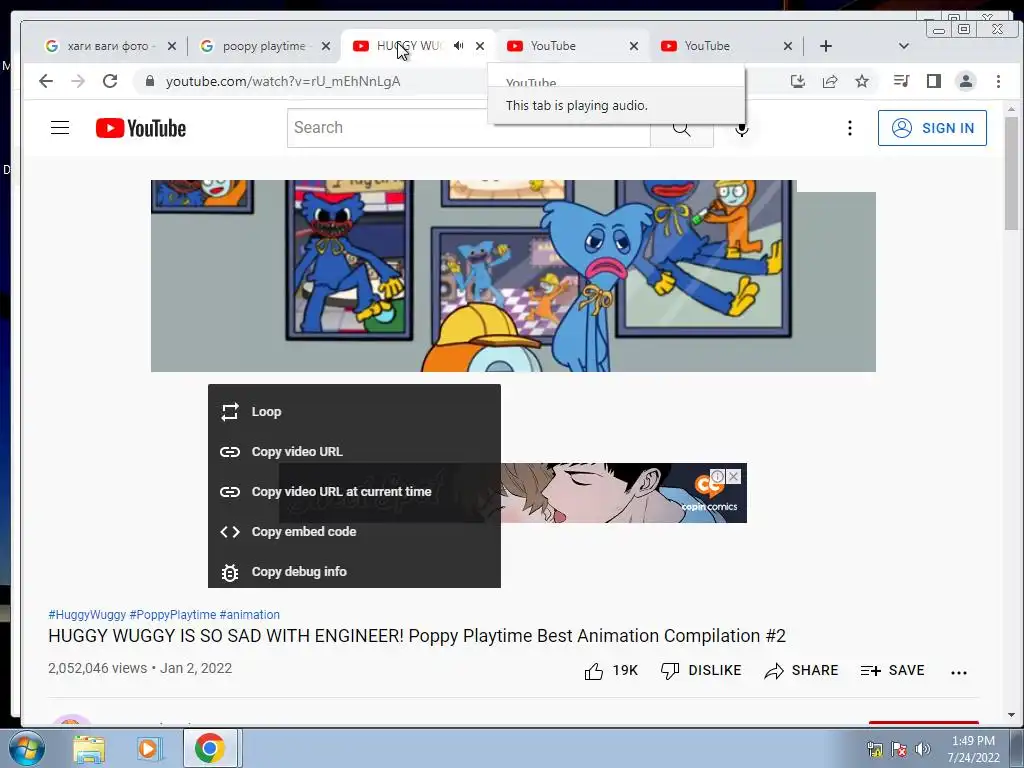Screen dimensions: 1024x768
Task: Click the browser forward arrow
Action: (x=78, y=81)
